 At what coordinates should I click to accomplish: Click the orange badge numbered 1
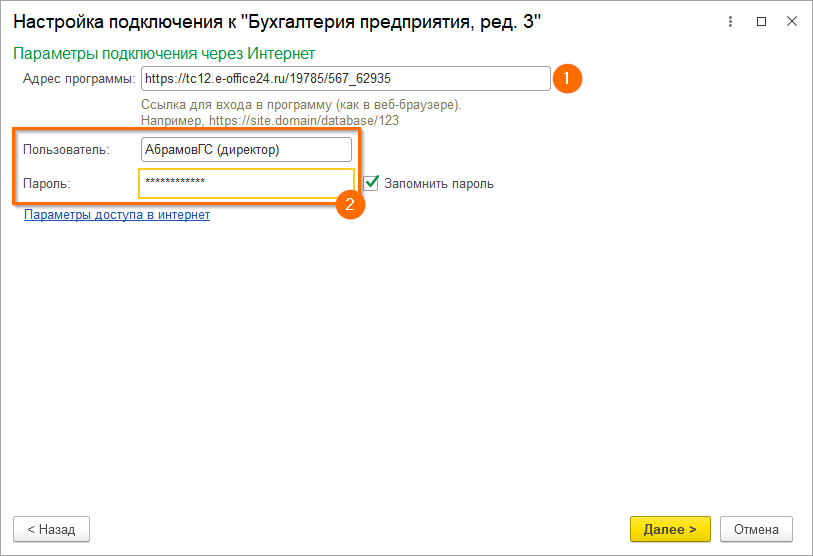(567, 79)
